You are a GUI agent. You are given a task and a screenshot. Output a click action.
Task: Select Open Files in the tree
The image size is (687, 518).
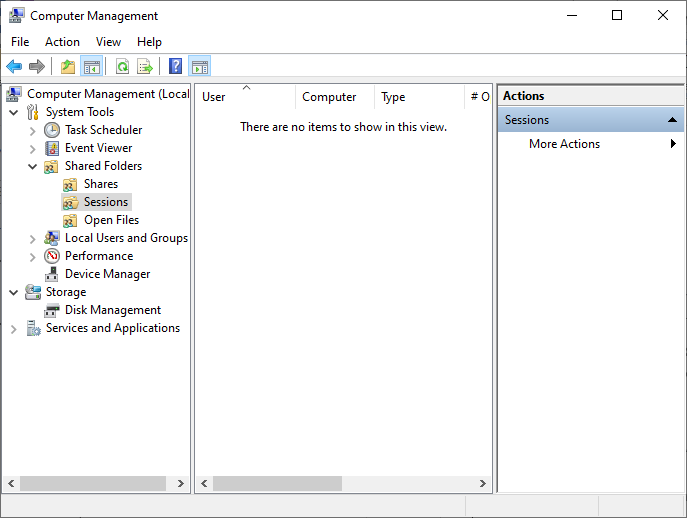111,220
